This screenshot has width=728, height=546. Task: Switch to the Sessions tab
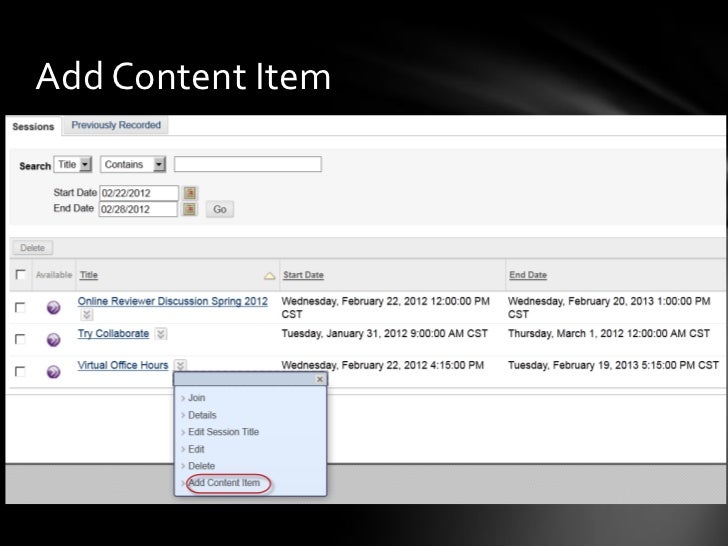(x=33, y=126)
